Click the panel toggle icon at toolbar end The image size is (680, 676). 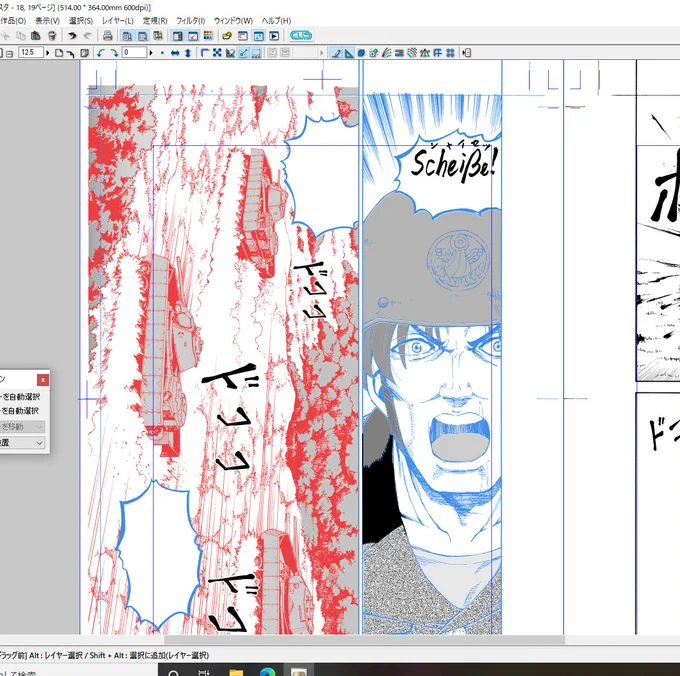[x=467, y=53]
